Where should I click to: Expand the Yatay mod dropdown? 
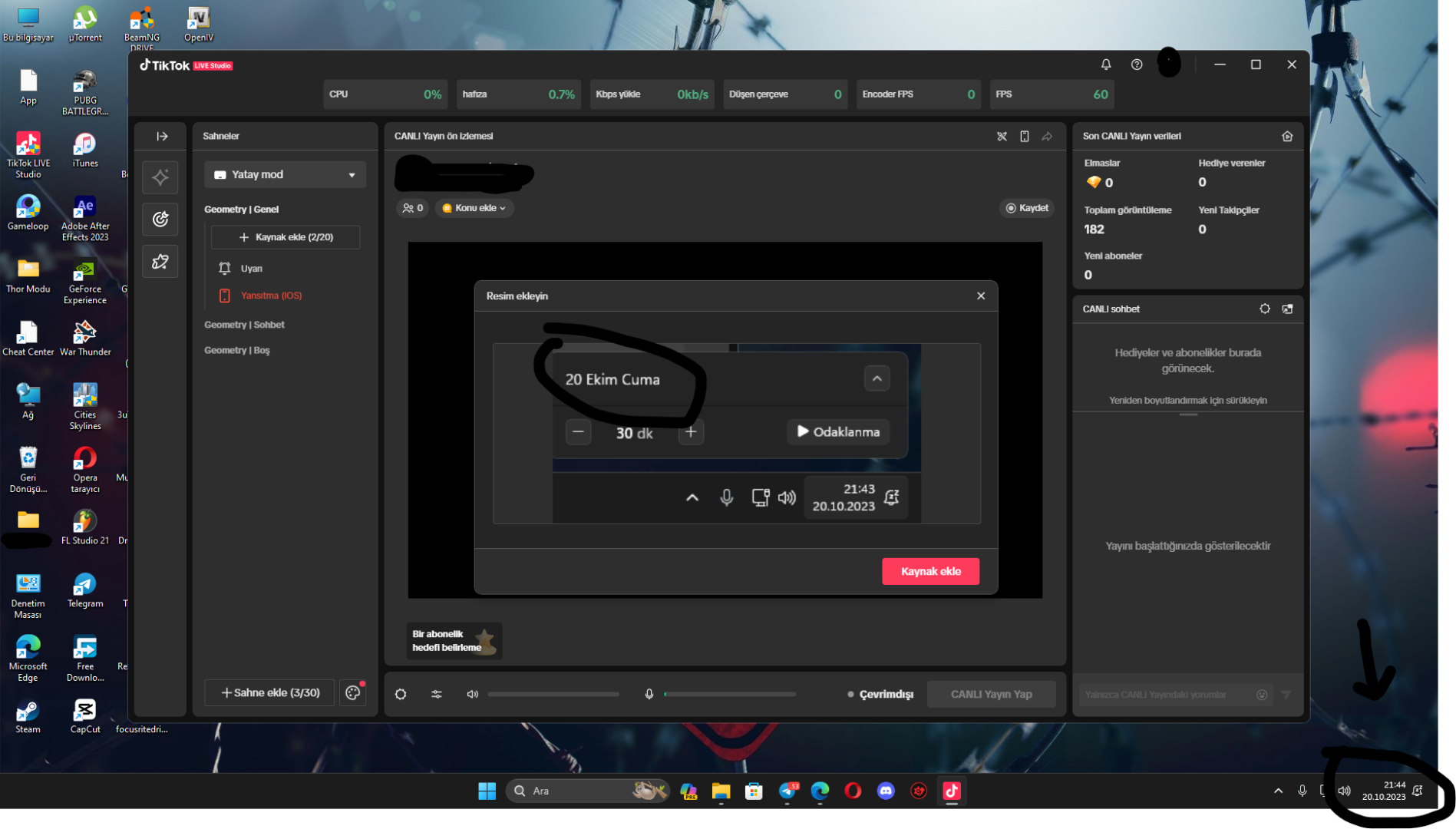(286, 175)
